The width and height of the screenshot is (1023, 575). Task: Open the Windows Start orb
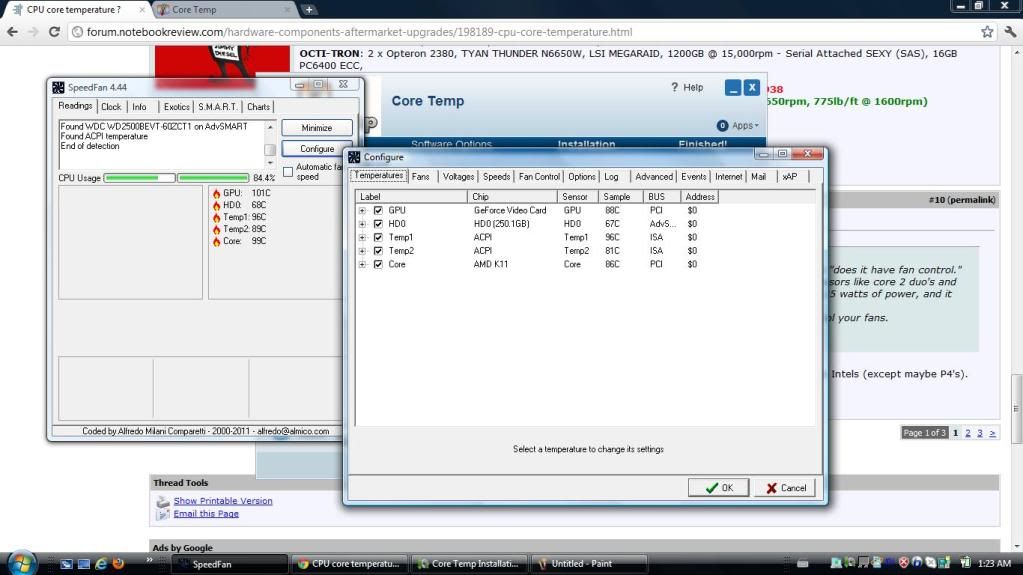(22, 563)
